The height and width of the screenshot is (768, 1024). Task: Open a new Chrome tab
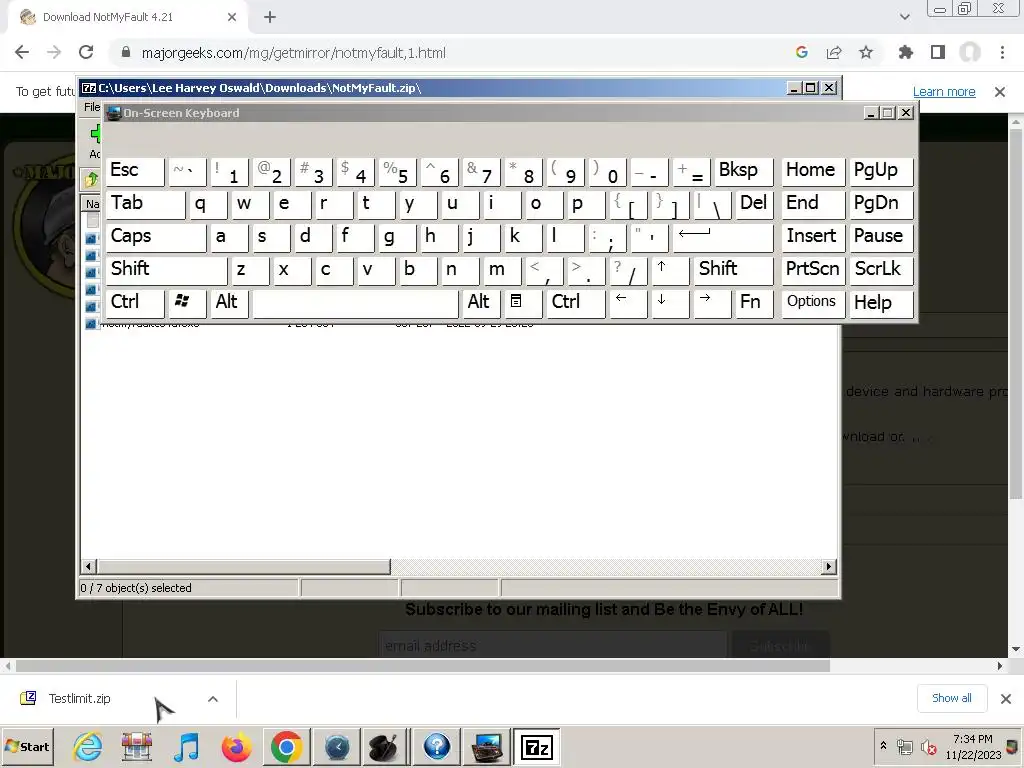[x=270, y=17]
